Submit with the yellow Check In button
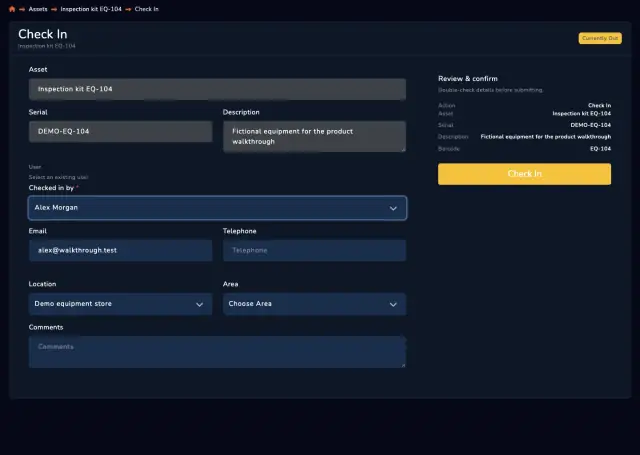This screenshot has width=640, height=455. pos(524,174)
